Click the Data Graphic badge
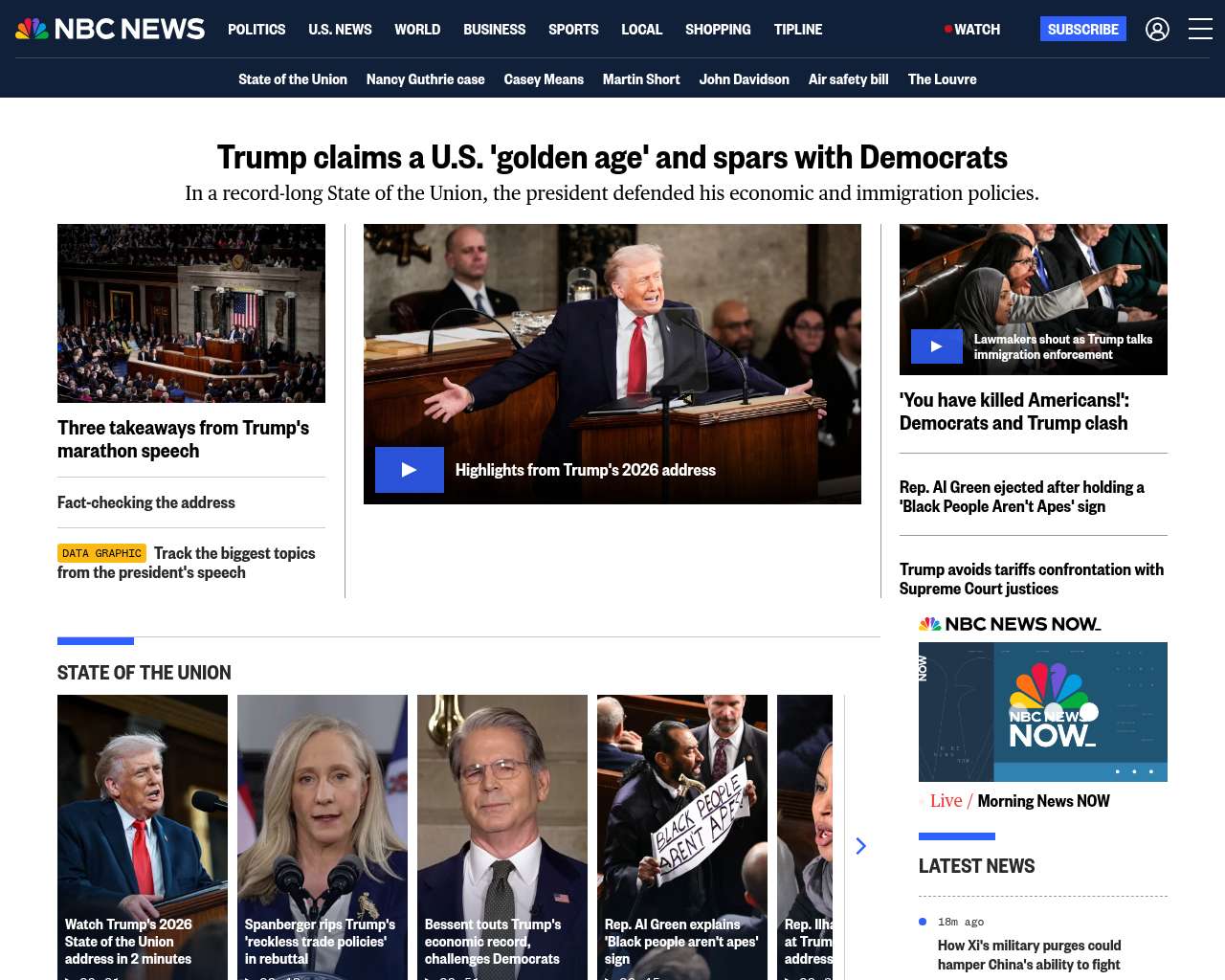This screenshot has width=1225, height=980. coord(101,553)
